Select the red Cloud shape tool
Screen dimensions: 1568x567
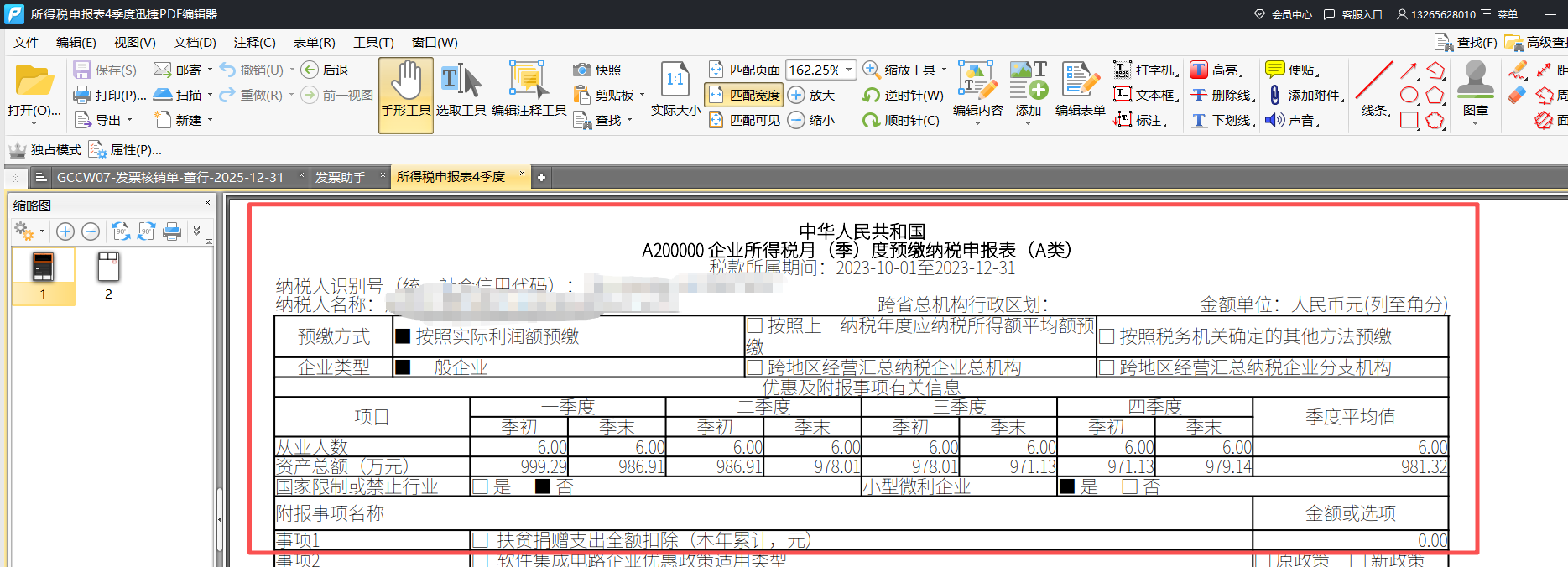[x=1435, y=120]
